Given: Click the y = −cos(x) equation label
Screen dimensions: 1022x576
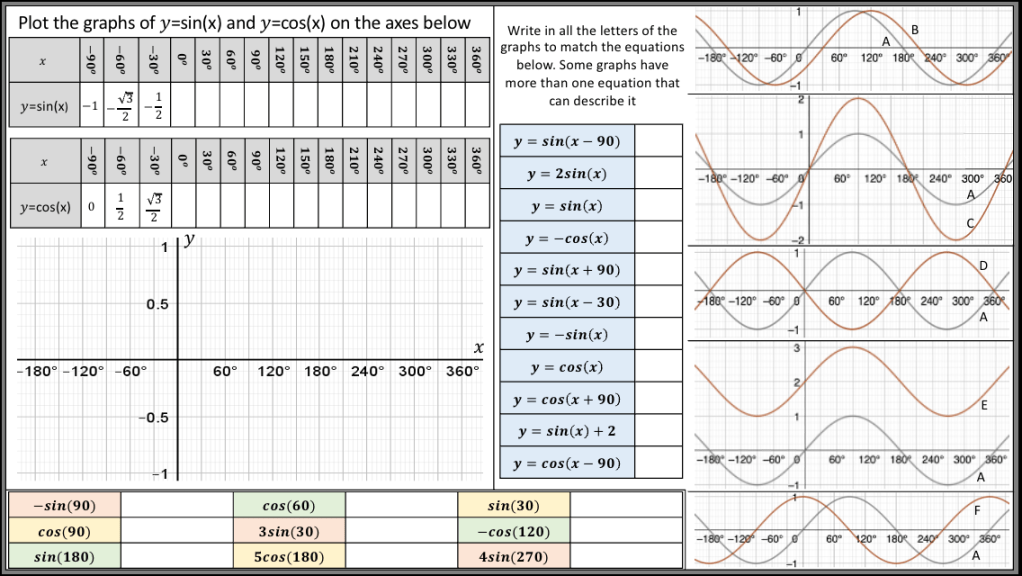Looking at the screenshot, I should point(566,238).
